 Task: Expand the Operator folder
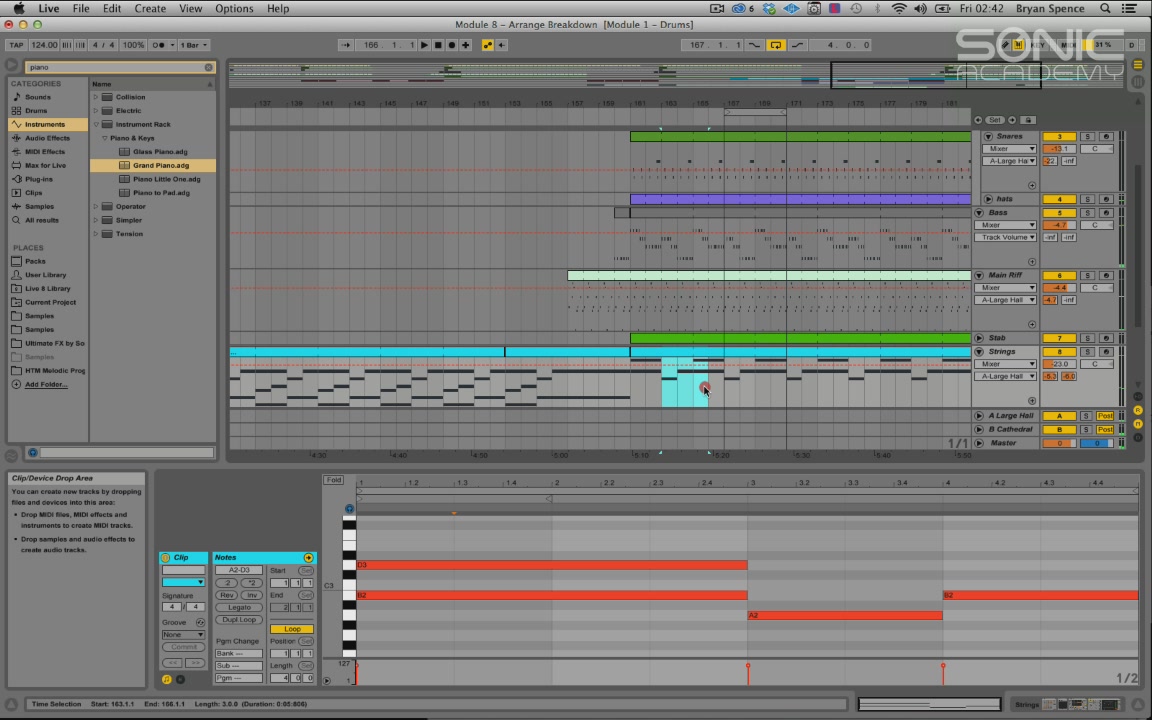click(96, 206)
